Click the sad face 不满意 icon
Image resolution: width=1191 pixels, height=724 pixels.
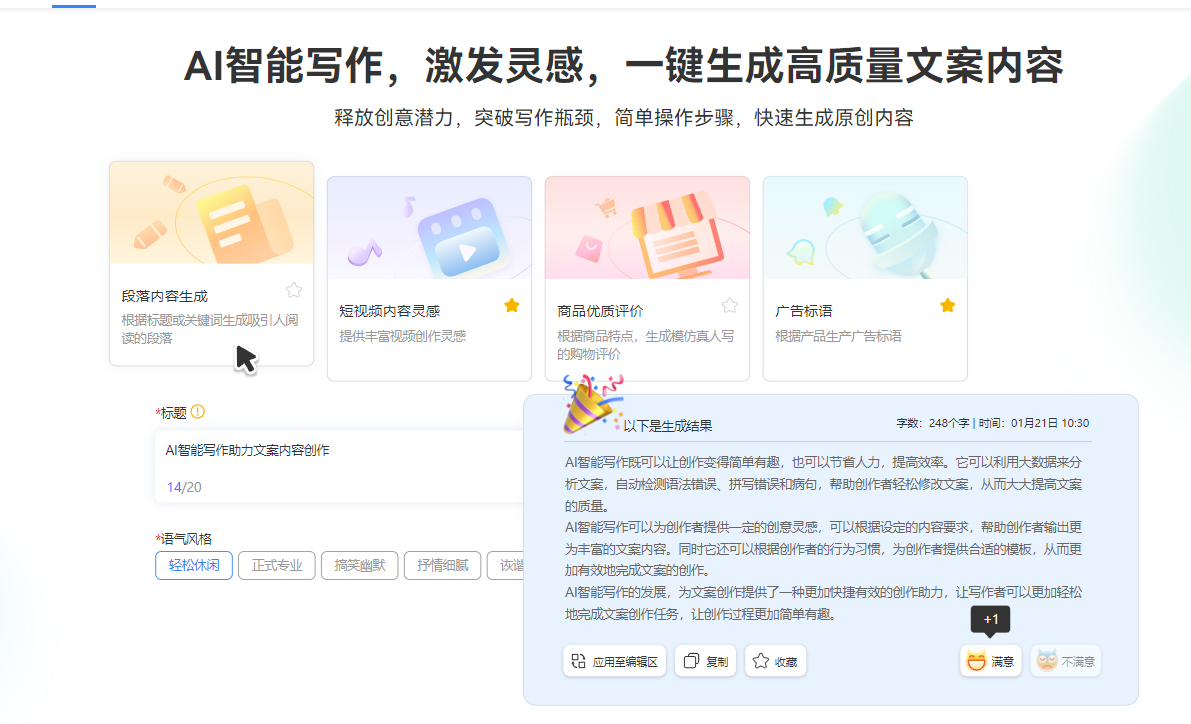(1047, 661)
